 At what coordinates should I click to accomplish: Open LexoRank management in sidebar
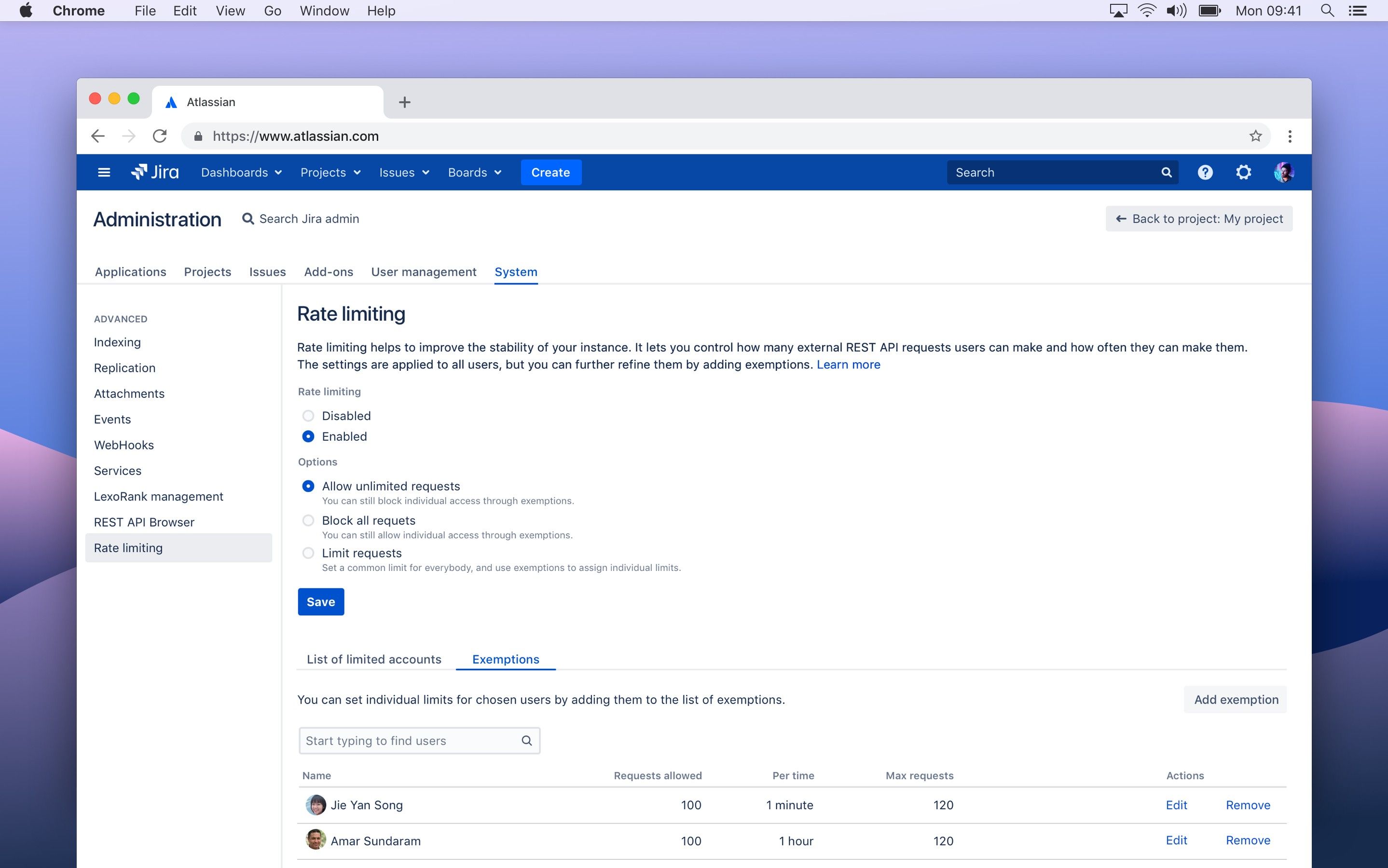pos(159,497)
